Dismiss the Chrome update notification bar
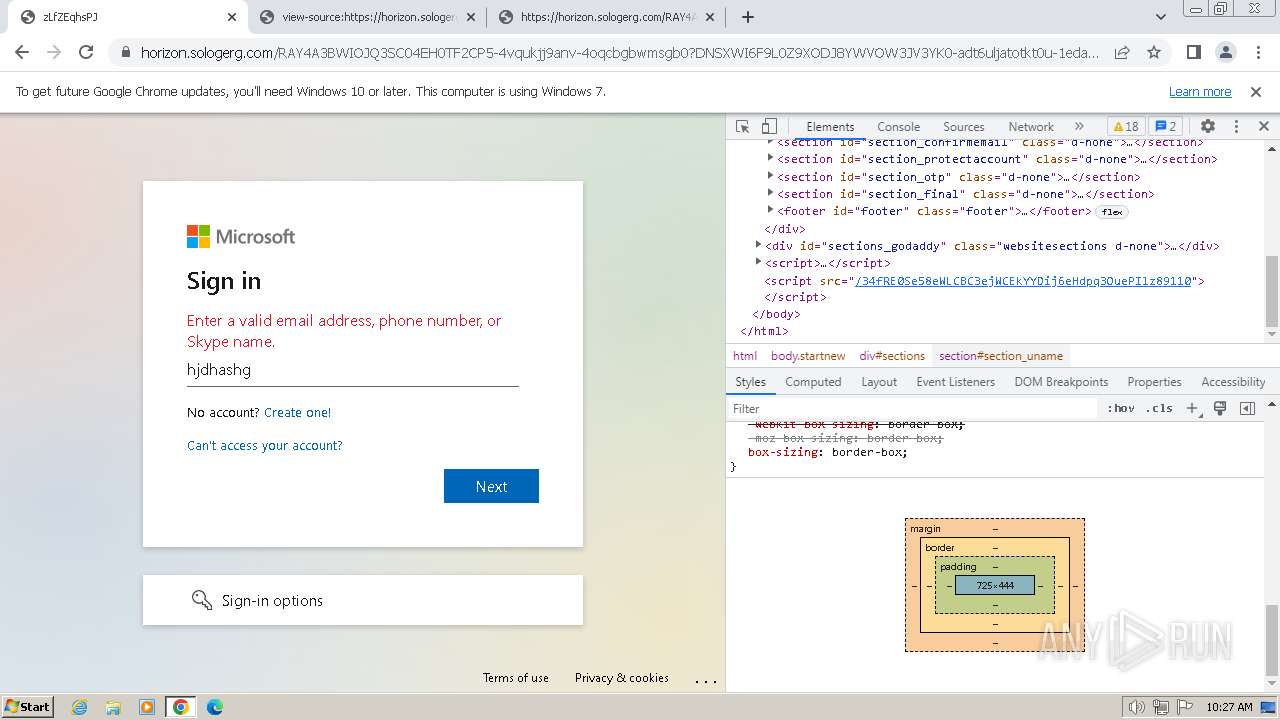Image resolution: width=1280 pixels, height=720 pixels. 1256,91
